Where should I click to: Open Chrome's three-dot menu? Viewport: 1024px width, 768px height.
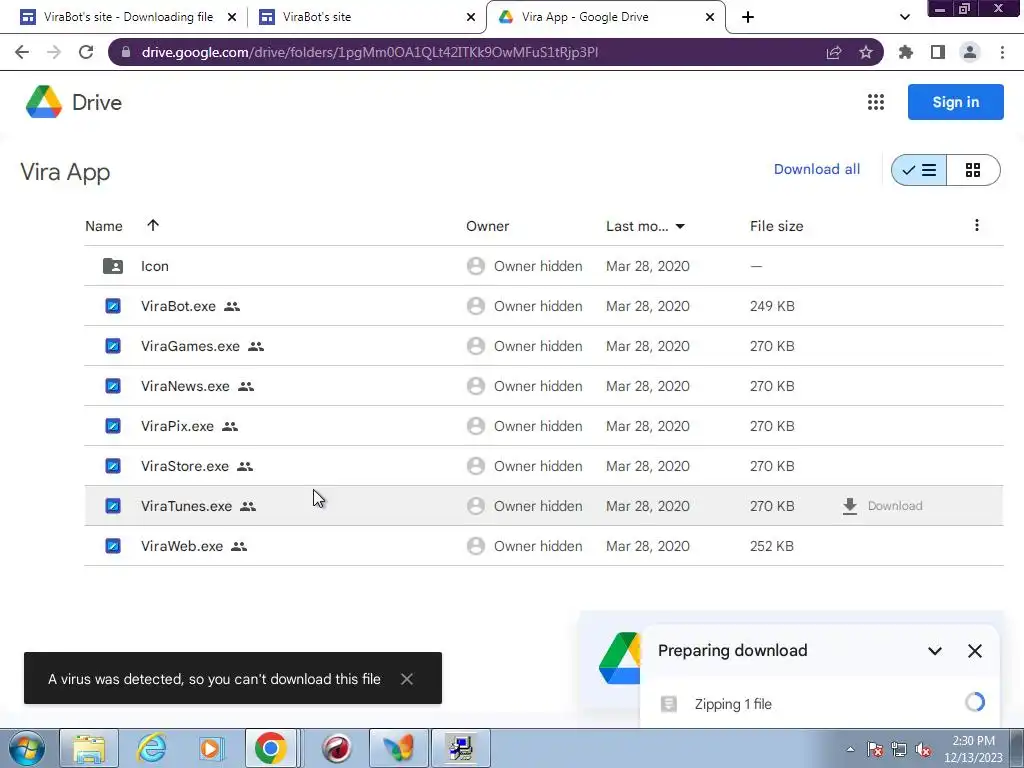point(1002,52)
